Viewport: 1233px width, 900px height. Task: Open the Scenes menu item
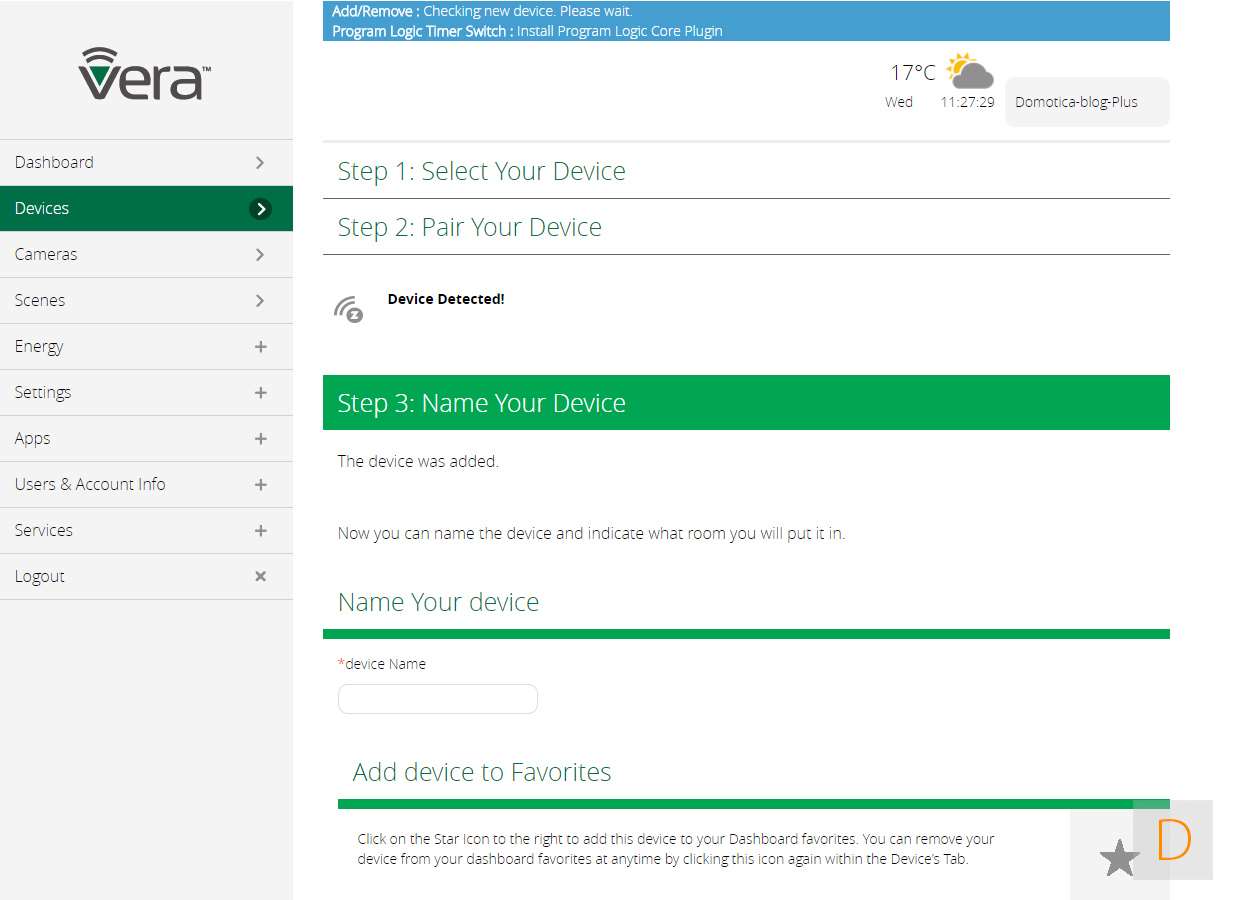pyautogui.click(x=146, y=301)
